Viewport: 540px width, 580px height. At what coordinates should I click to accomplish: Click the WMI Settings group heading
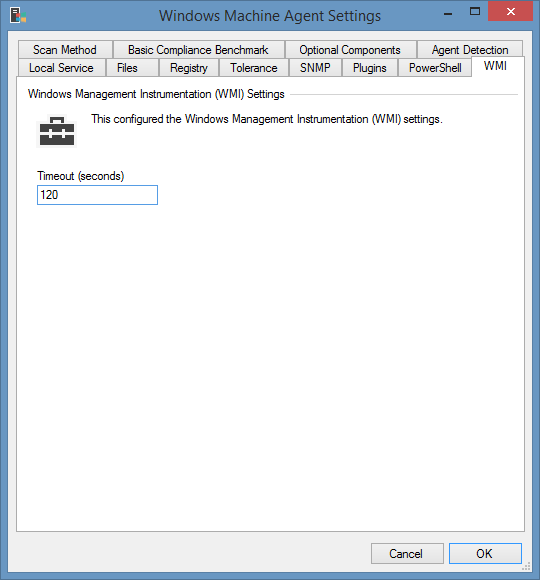click(156, 94)
